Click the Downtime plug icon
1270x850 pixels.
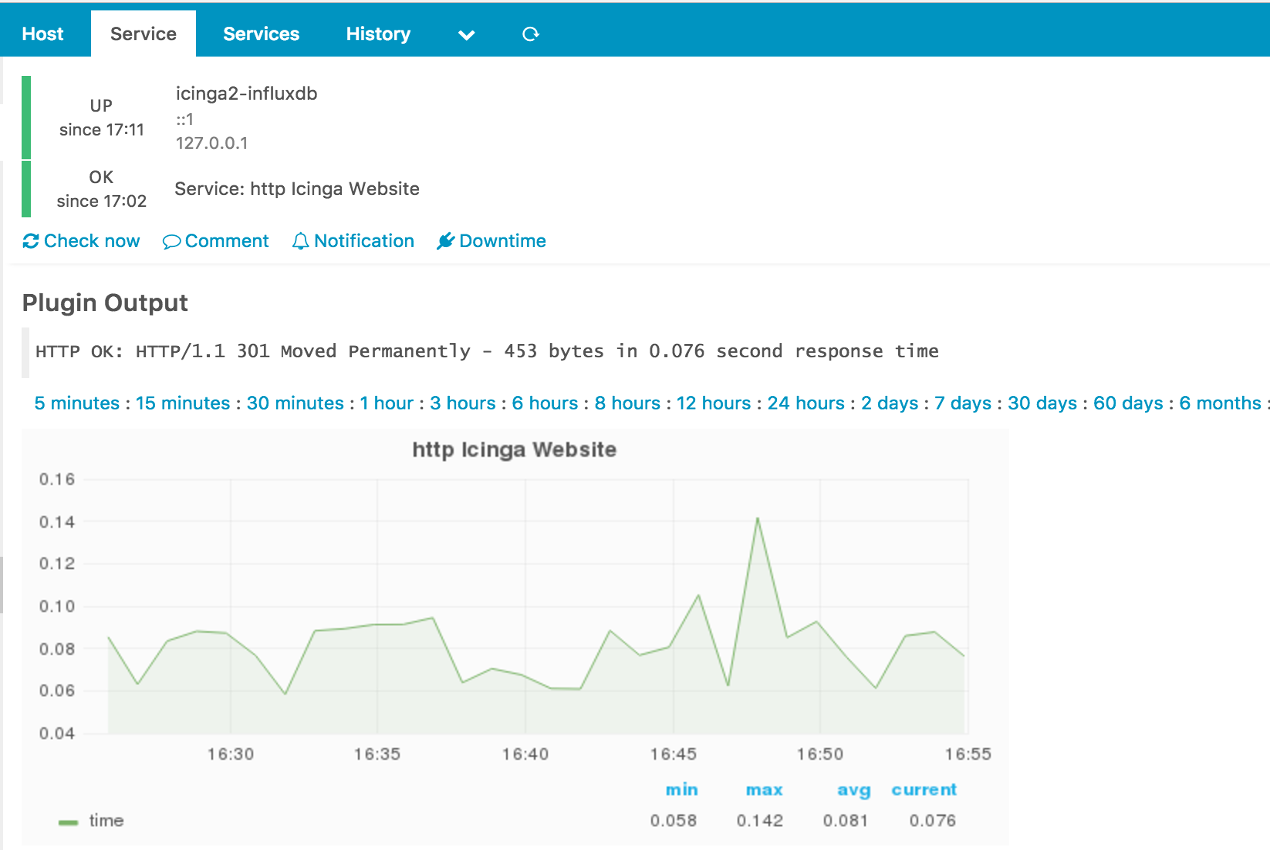(x=446, y=241)
